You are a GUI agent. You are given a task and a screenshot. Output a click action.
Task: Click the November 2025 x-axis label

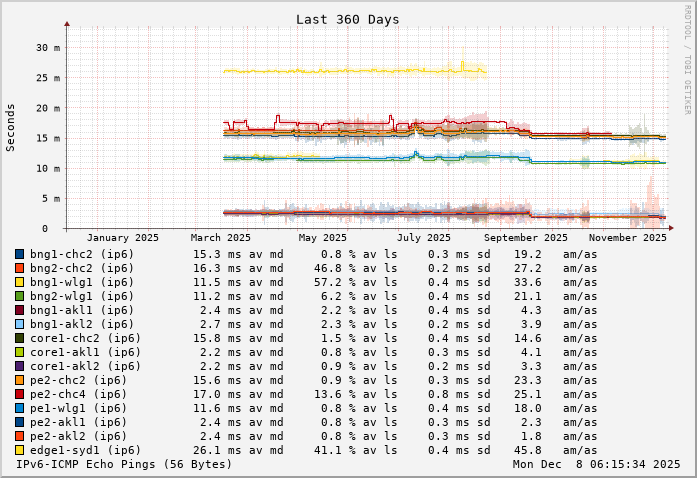(x=627, y=237)
